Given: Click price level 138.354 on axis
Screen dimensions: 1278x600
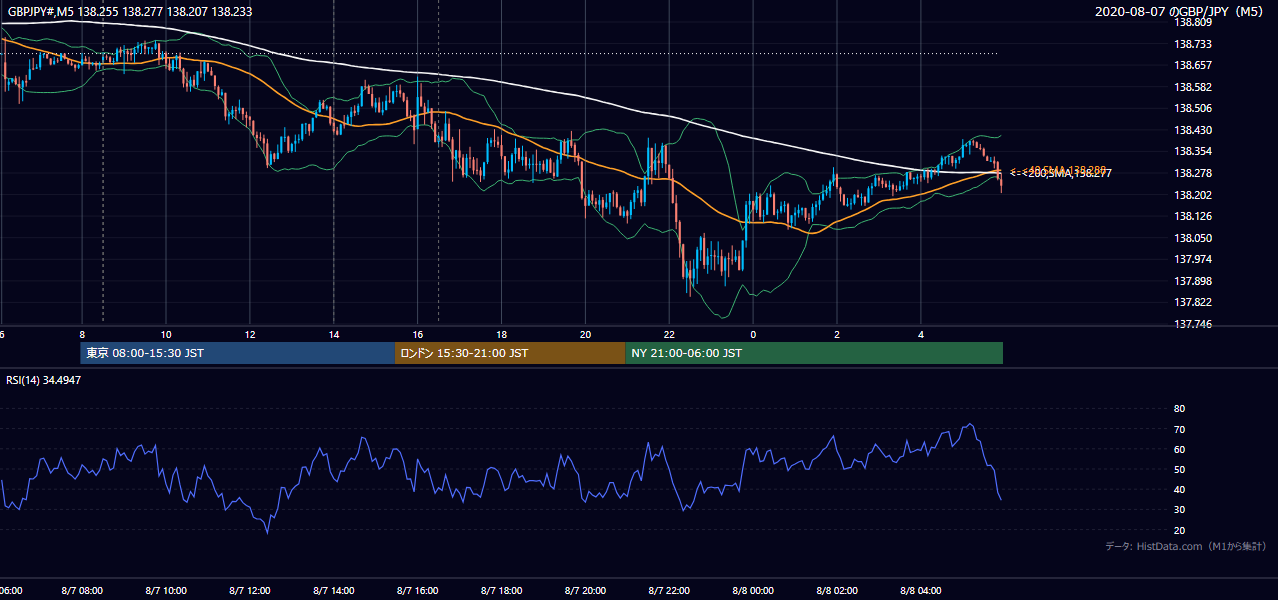Looking at the screenshot, I should (1194, 151).
